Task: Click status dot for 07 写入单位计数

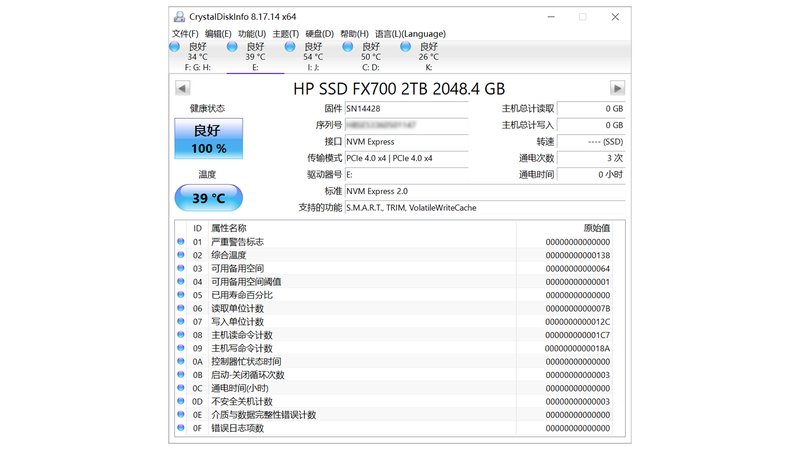Action: tap(181, 321)
